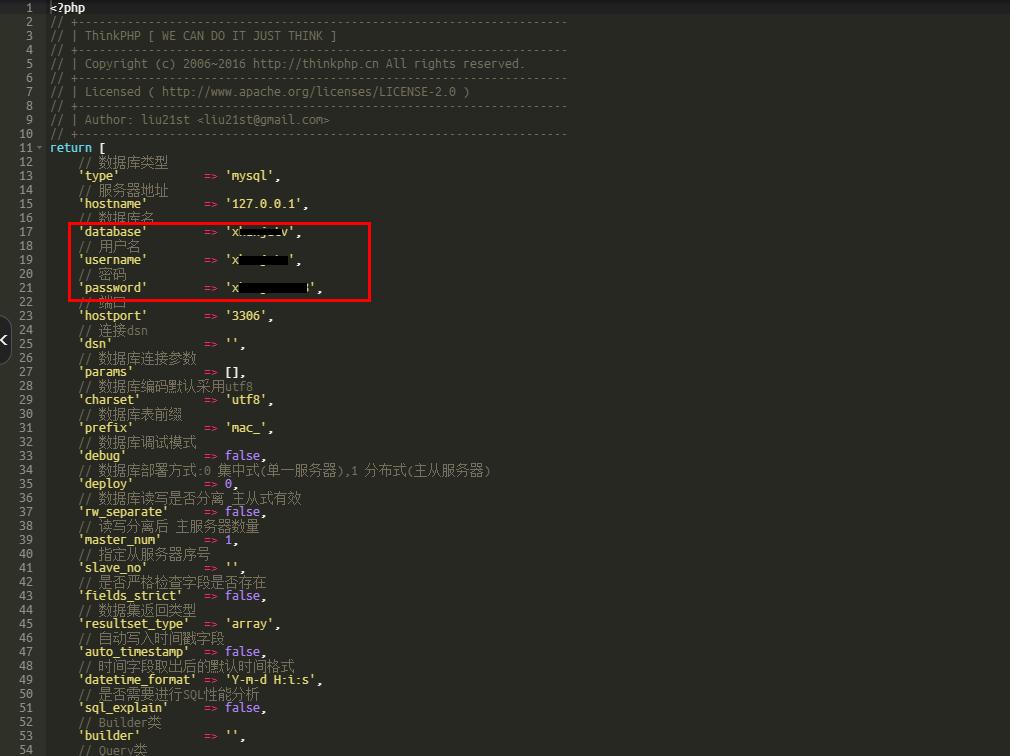This screenshot has height=756, width=1010.
Task: Click the 'builder' key on line 53
Action: [110, 736]
